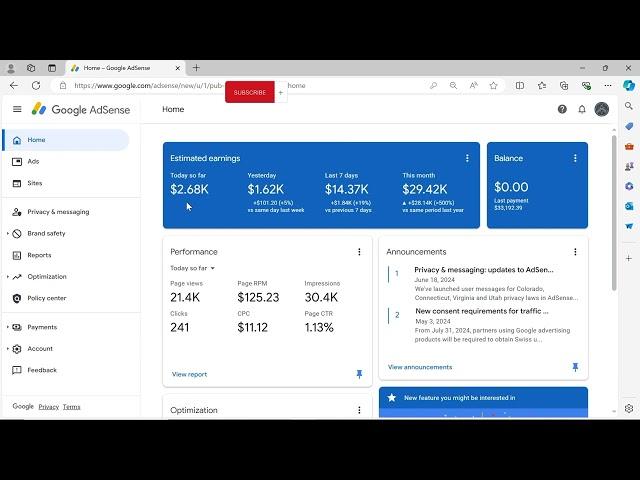The image size is (640, 480).
Task: Open Edge sidebar search icon
Action: [x=629, y=106]
